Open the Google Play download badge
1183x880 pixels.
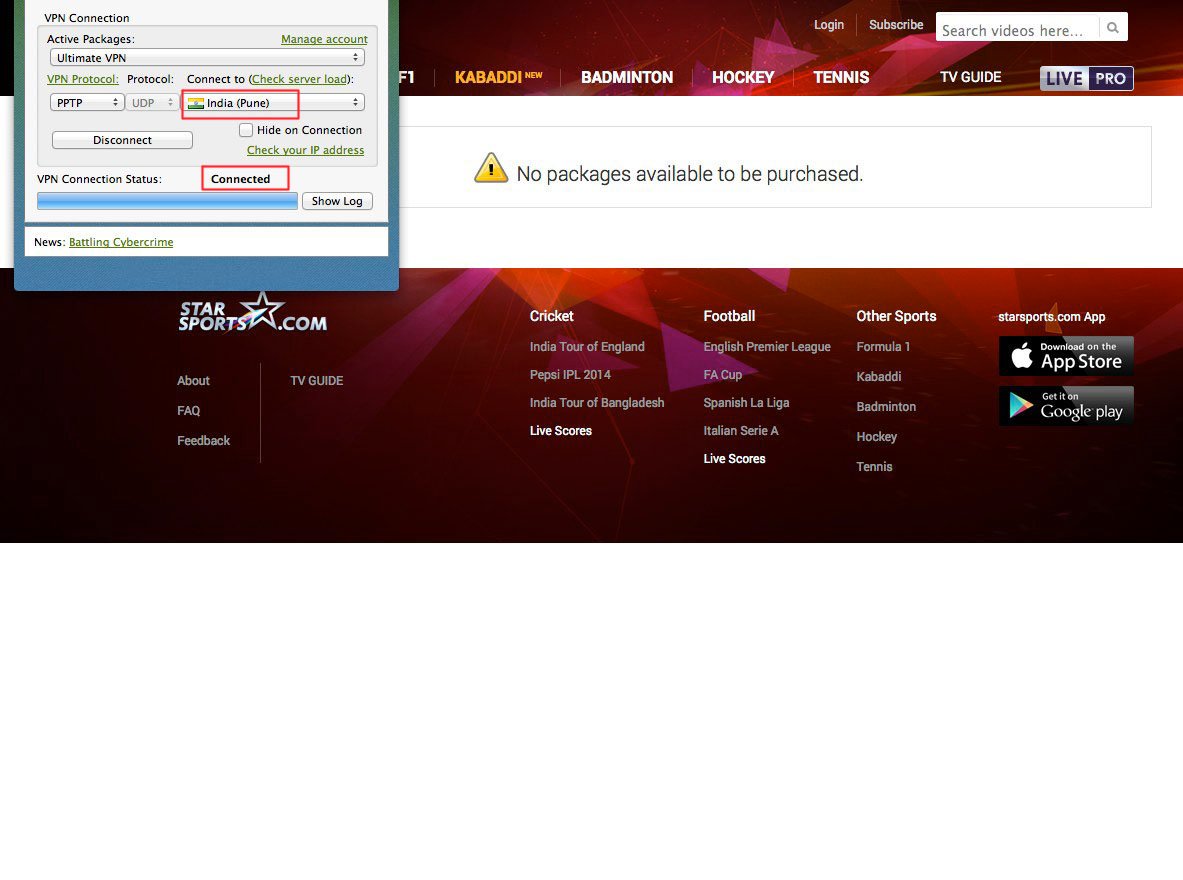pos(1066,406)
